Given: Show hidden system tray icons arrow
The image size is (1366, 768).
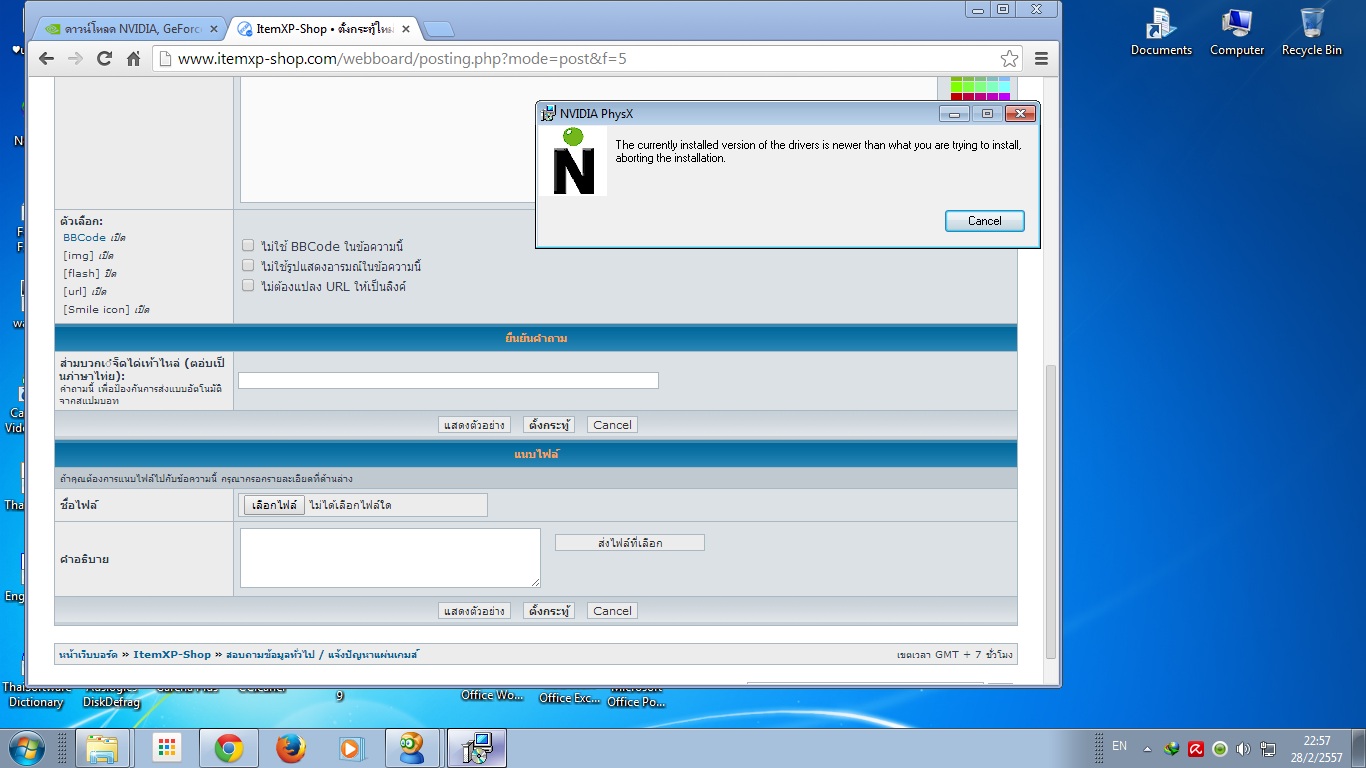Looking at the screenshot, I should click(x=1147, y=748).
